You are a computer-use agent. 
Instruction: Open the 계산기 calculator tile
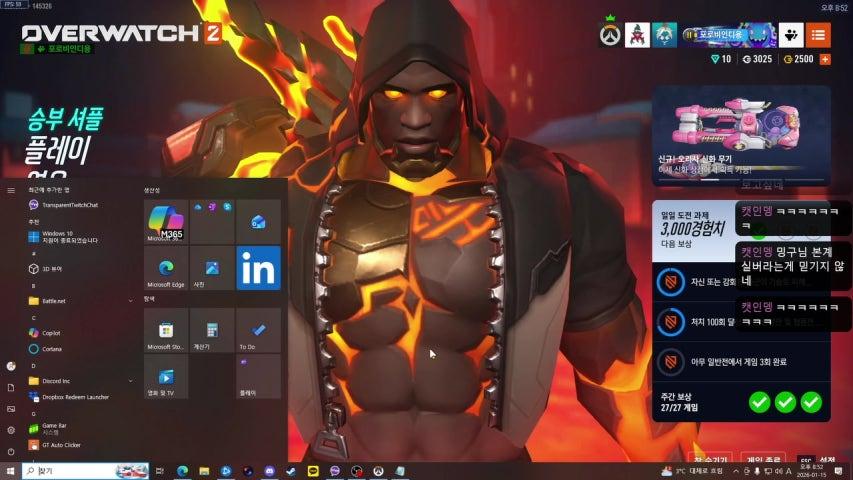212,330
